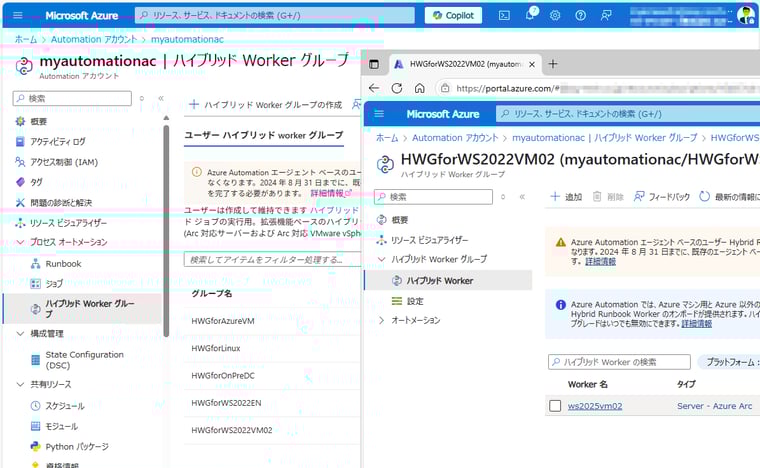Click the ホーム breadcrumb in the back window
Image resolution: width=760 pixels, height=468 pixels.
pos(26,39)
